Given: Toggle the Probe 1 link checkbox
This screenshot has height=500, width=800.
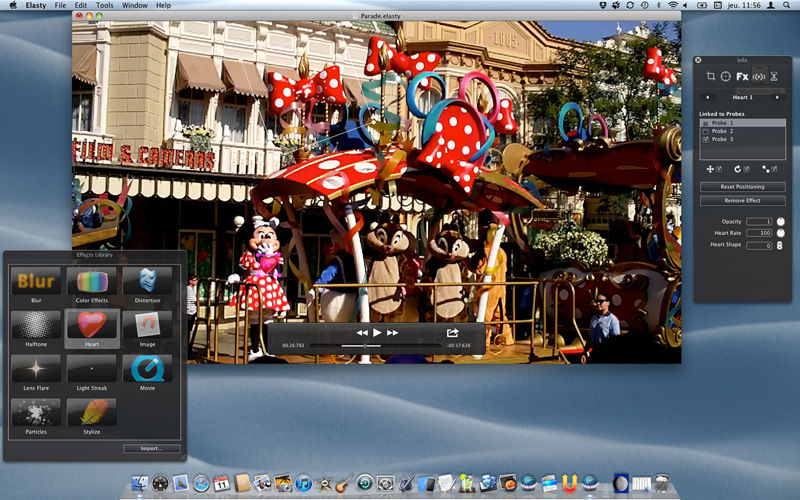Looking at the screenshot, I should [706, 123].
